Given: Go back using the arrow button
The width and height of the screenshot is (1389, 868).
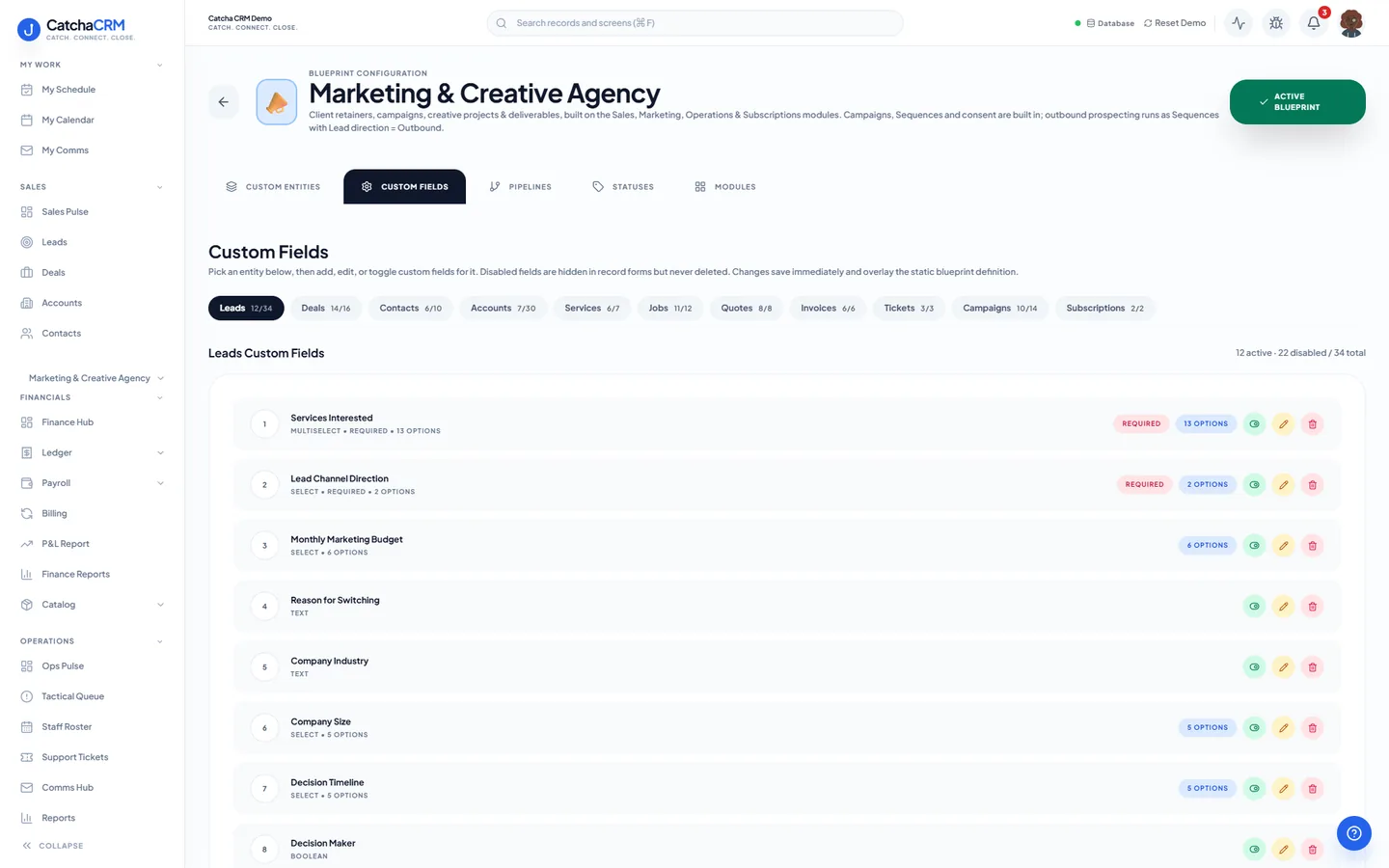Looking at the screenshot, I should pos(223,101).
